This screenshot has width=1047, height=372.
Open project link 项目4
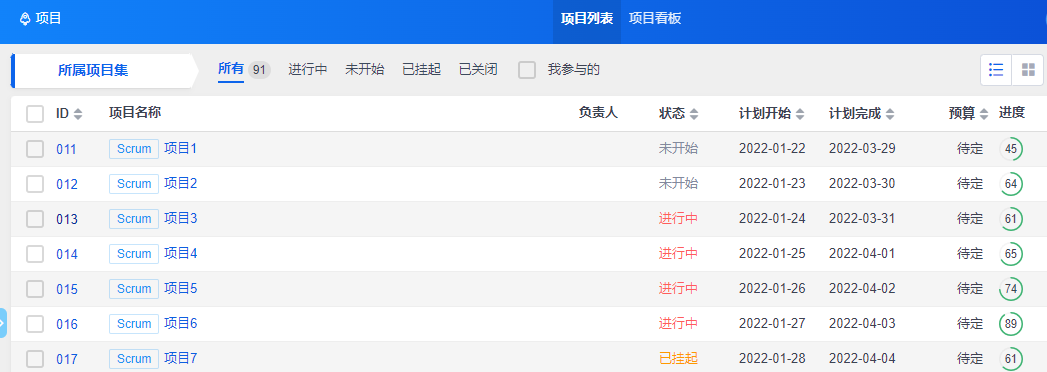pos(181,253)
